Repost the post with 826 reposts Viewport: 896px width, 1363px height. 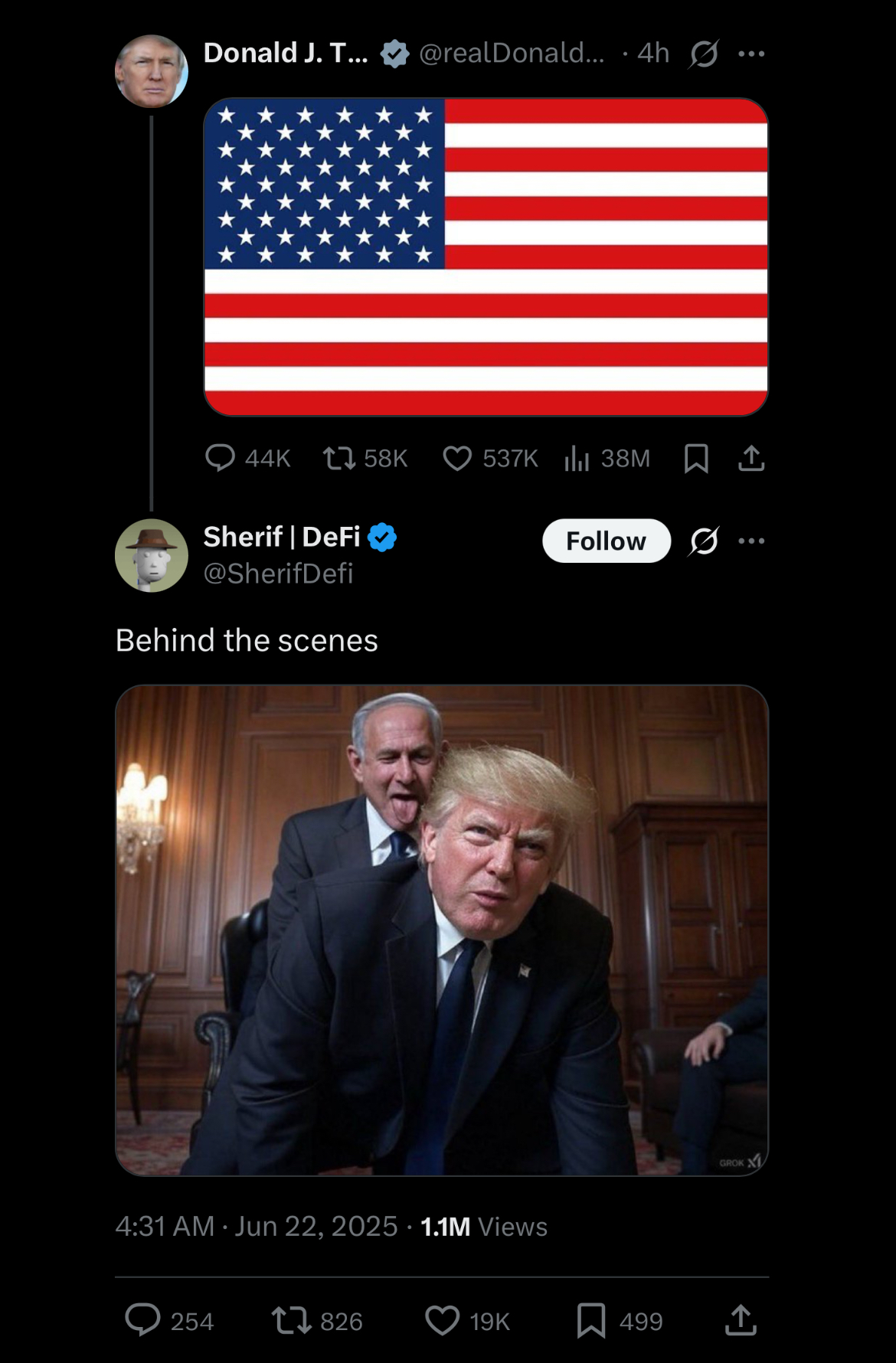[317, 1321]
